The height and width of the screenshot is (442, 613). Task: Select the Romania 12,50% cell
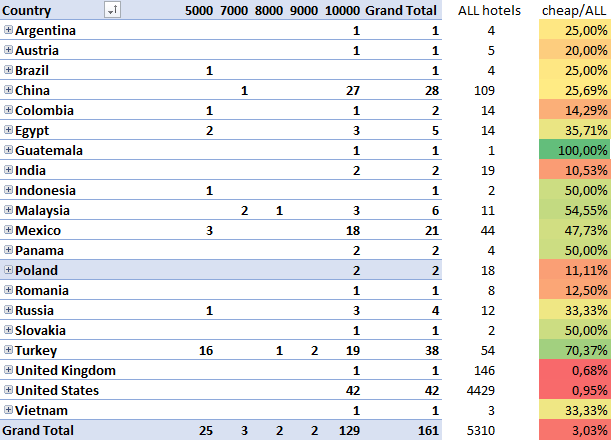574,290
